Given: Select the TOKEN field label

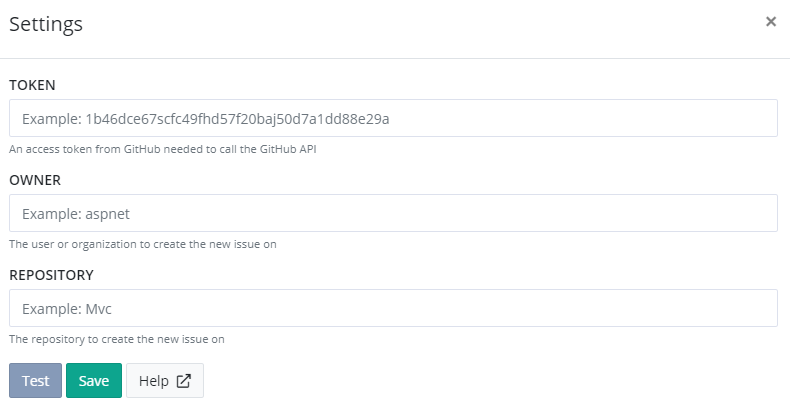Looking at the screenshot, I should [x=32, y=85].
